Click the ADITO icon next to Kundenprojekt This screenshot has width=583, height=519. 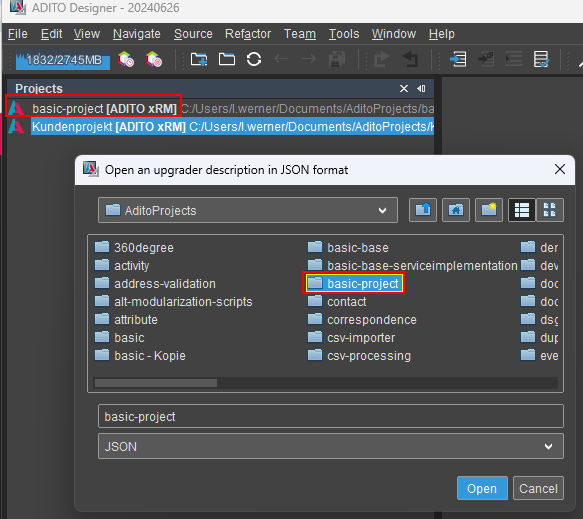(16, 127)
